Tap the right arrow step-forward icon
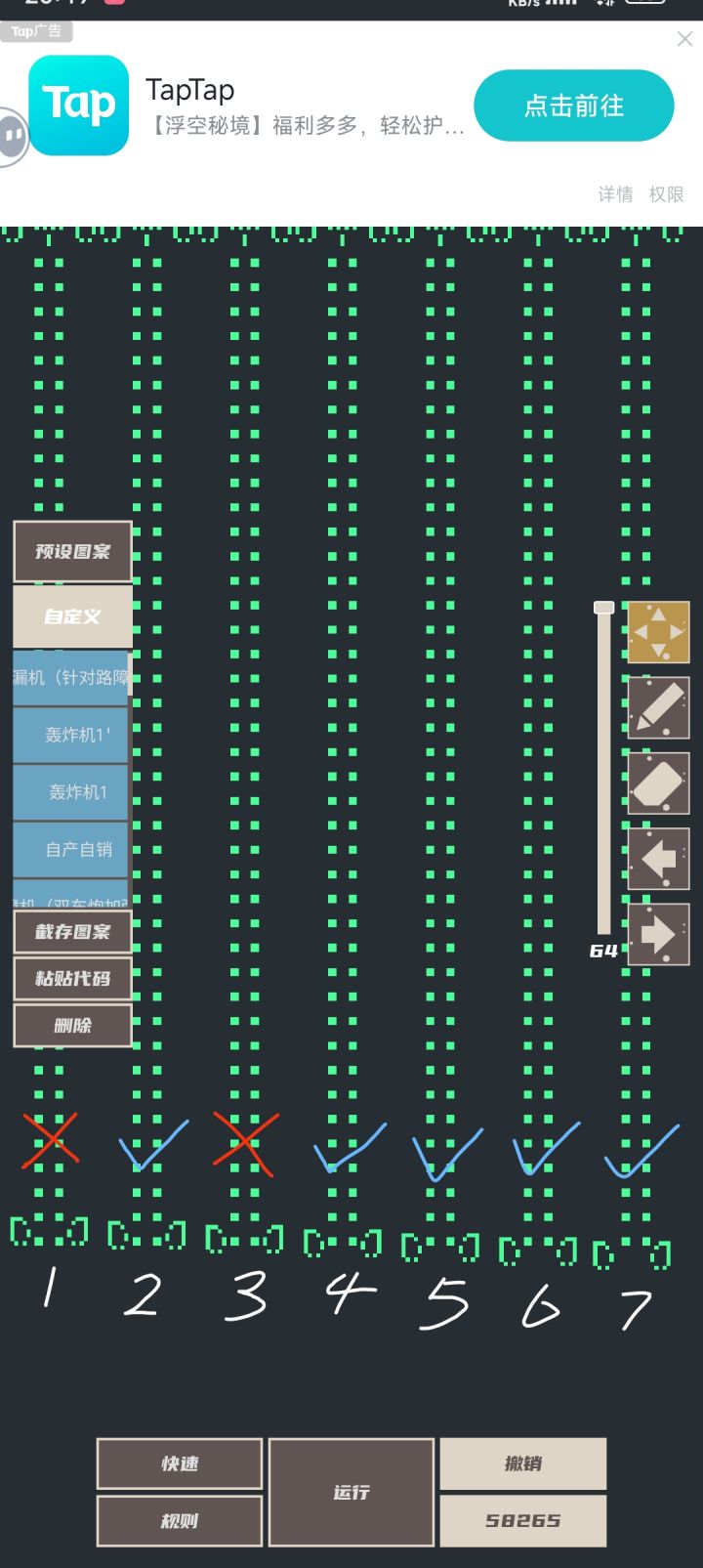 click(658, 935)
